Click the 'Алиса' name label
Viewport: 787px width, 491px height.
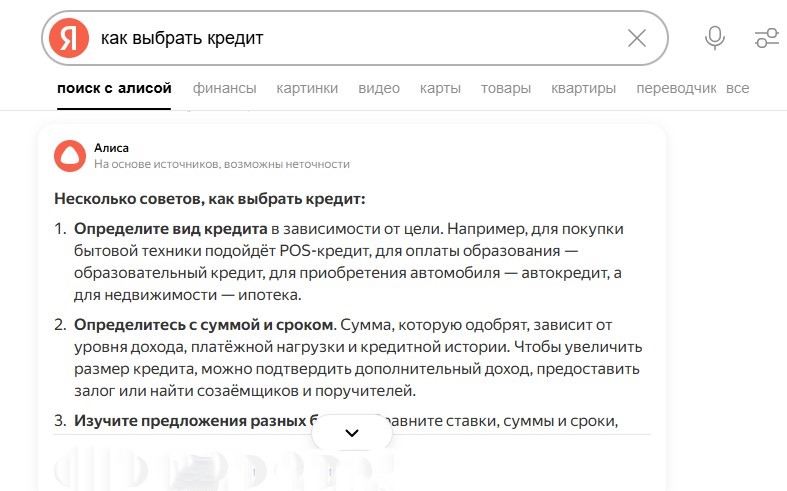pos(111,148)
